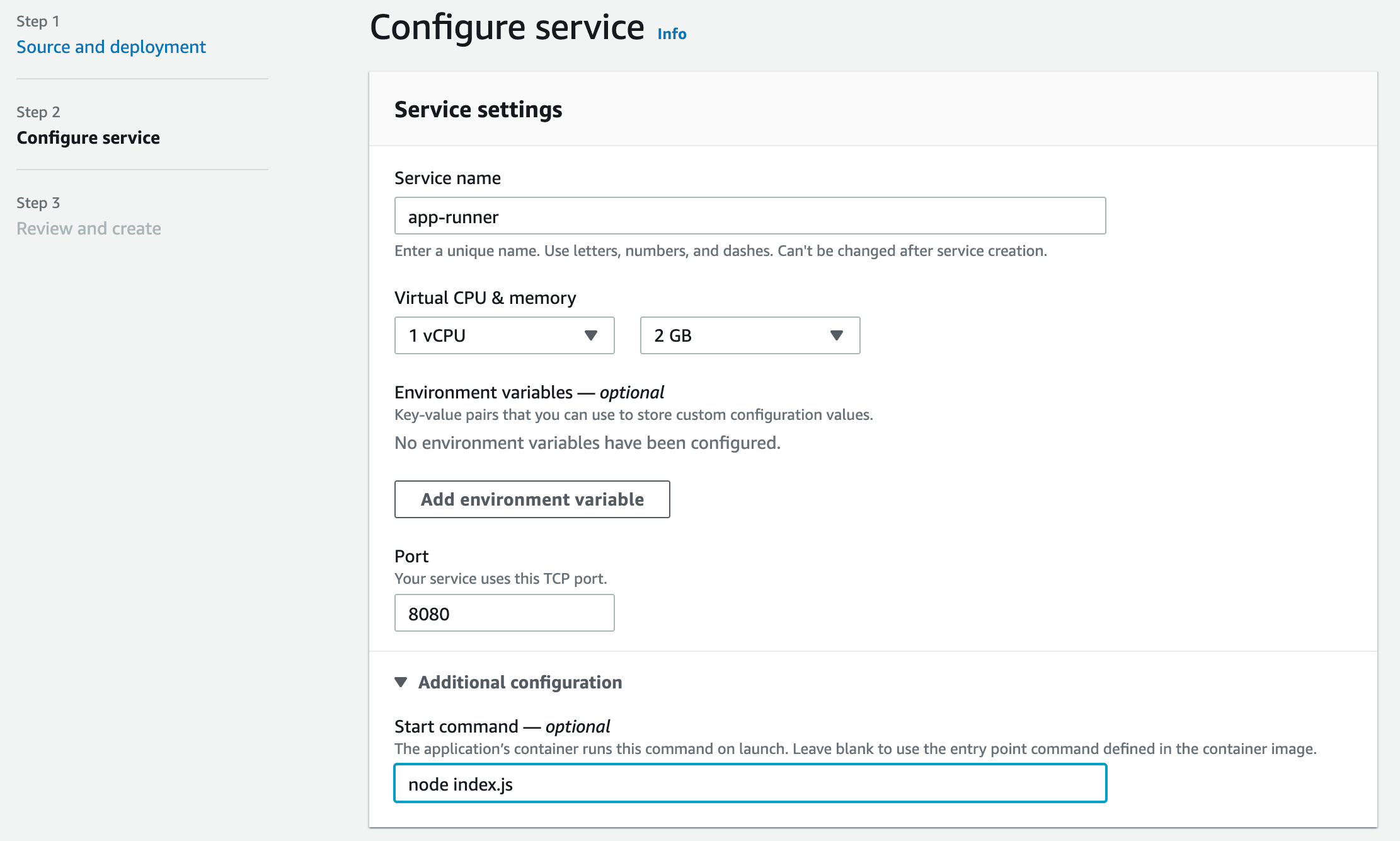This screenshot has width=1400, height=841.
Task: Navigate to Step 1 Source and deployment
Action: coord(111,47)
